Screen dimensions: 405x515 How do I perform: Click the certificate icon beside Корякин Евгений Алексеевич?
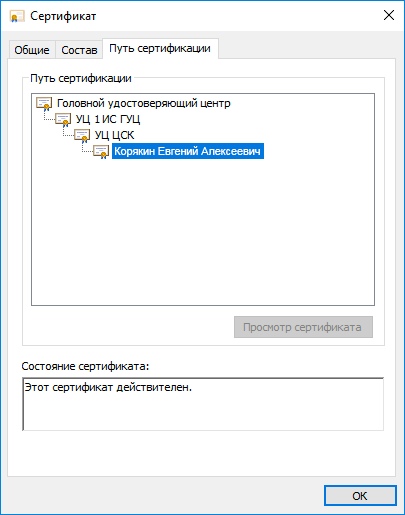click(101, 152)
